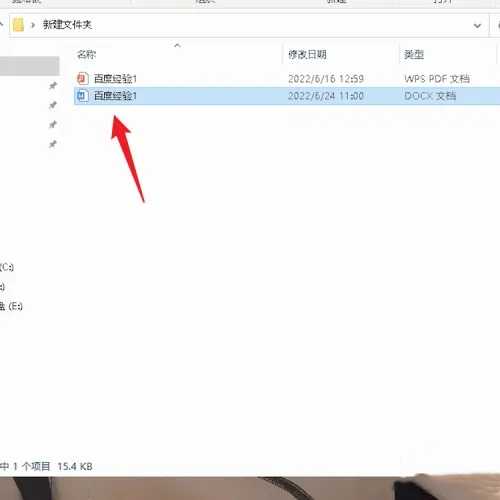The height and width of the screenshot is (500, 500).
Task: Click 新建文件夹 in the address bar
Action: (67, 25)
